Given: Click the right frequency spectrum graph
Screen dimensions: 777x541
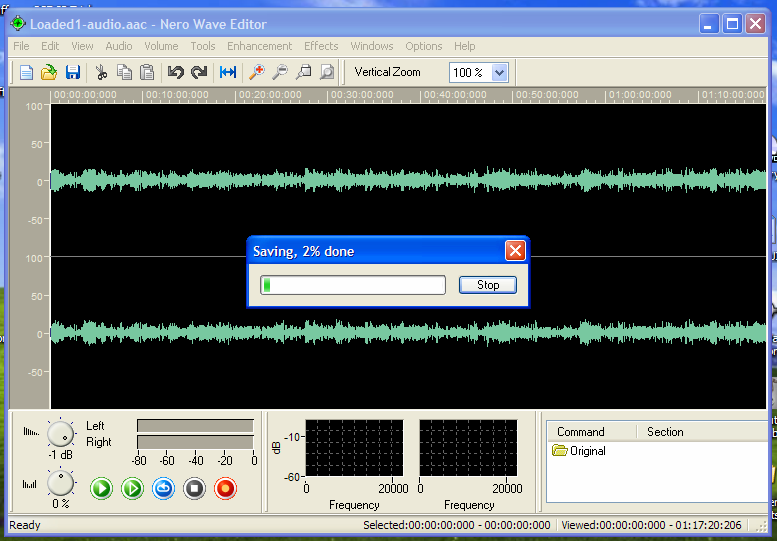Looking at the screenshot, I should pyautogui.click(x=468, y=448).
